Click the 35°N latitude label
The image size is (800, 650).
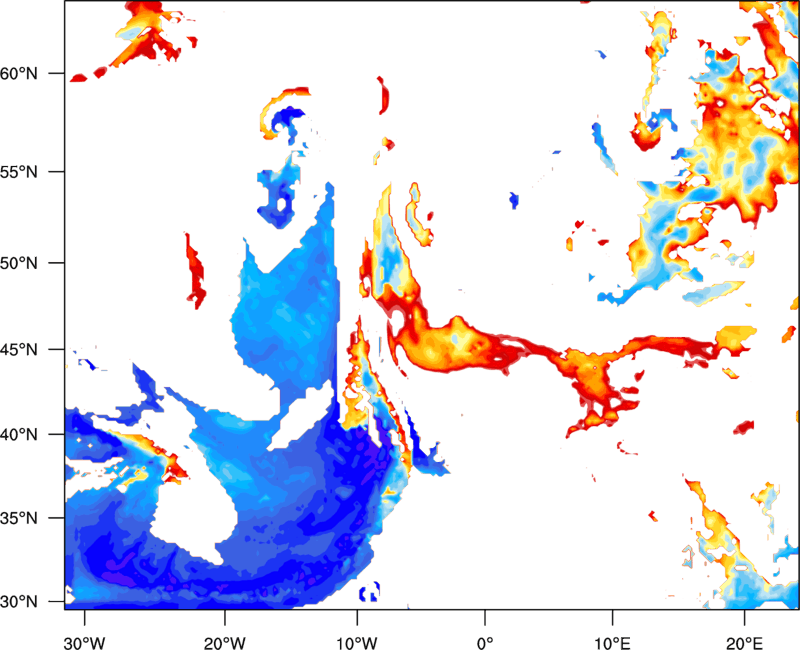[x=19, y=518]
